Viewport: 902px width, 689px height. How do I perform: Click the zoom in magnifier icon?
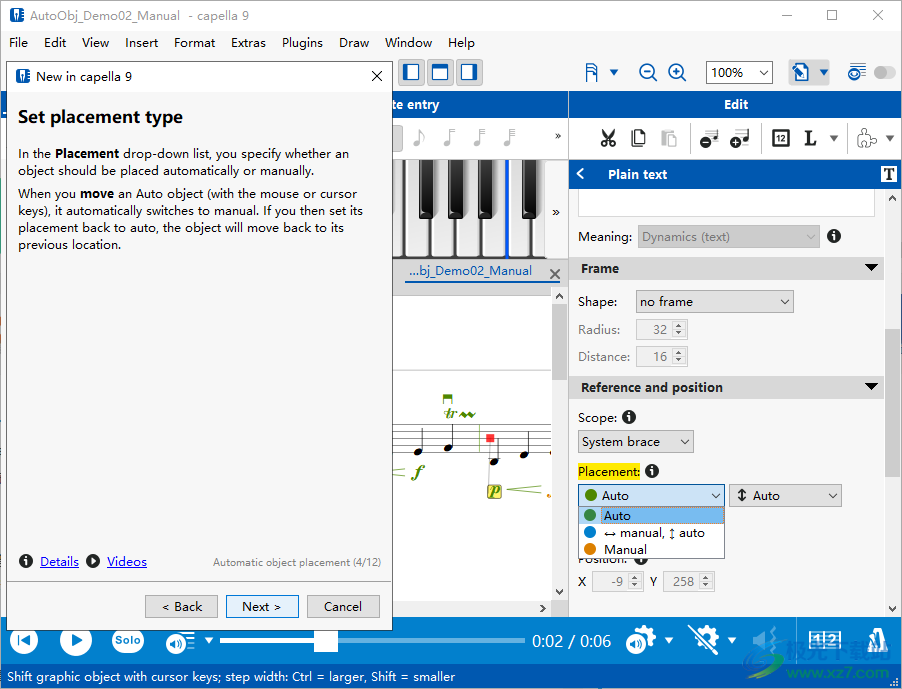click(677, 72)
